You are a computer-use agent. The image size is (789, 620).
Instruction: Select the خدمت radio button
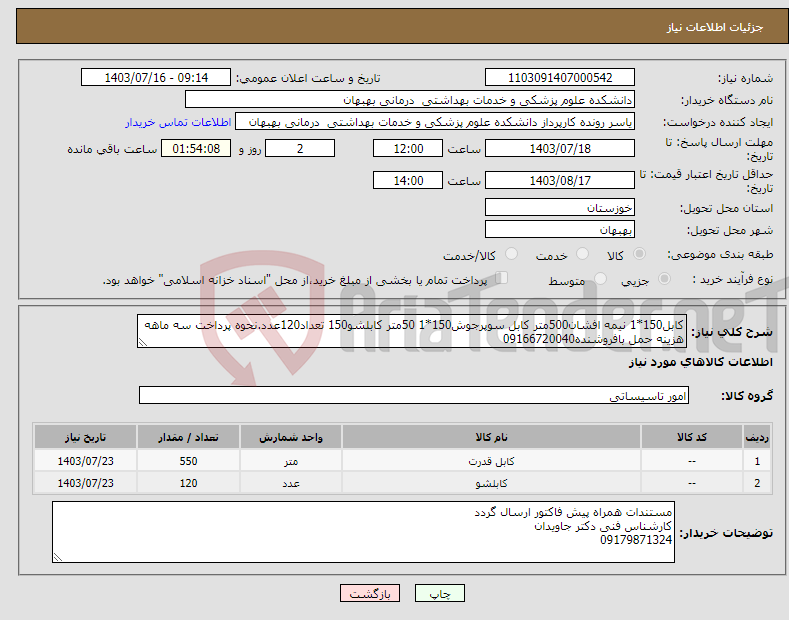coord(582,254)
